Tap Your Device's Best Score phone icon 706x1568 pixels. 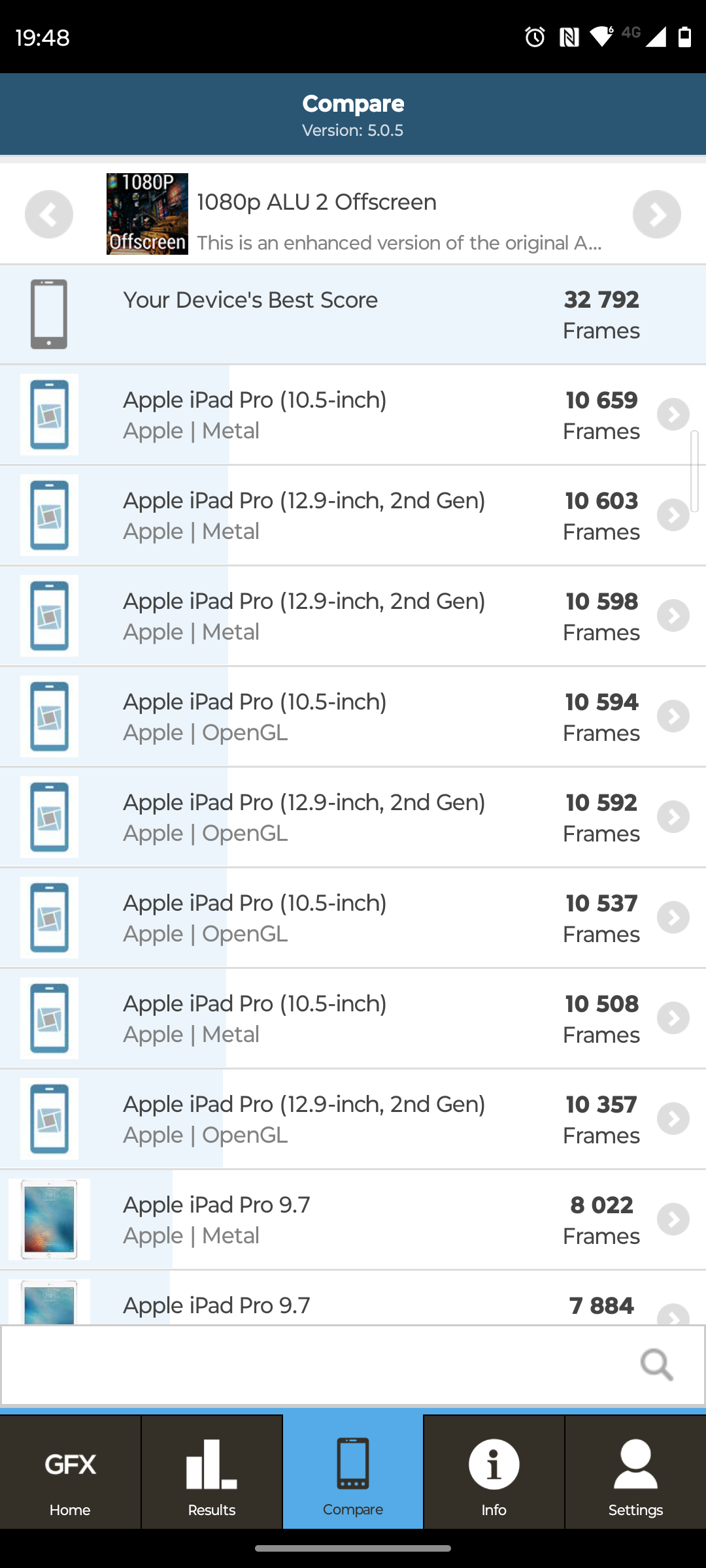49,314
